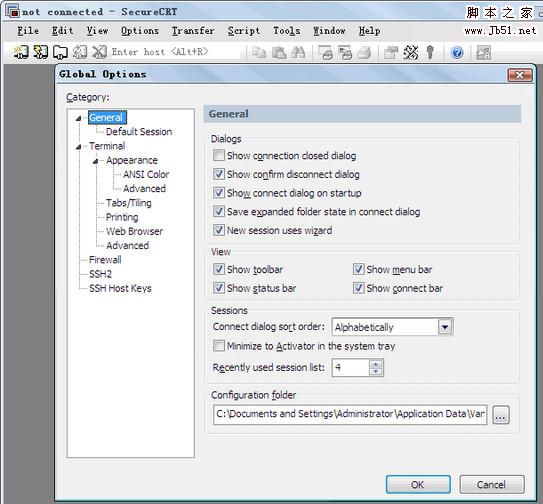Click the public key icon

pos(430,53)
